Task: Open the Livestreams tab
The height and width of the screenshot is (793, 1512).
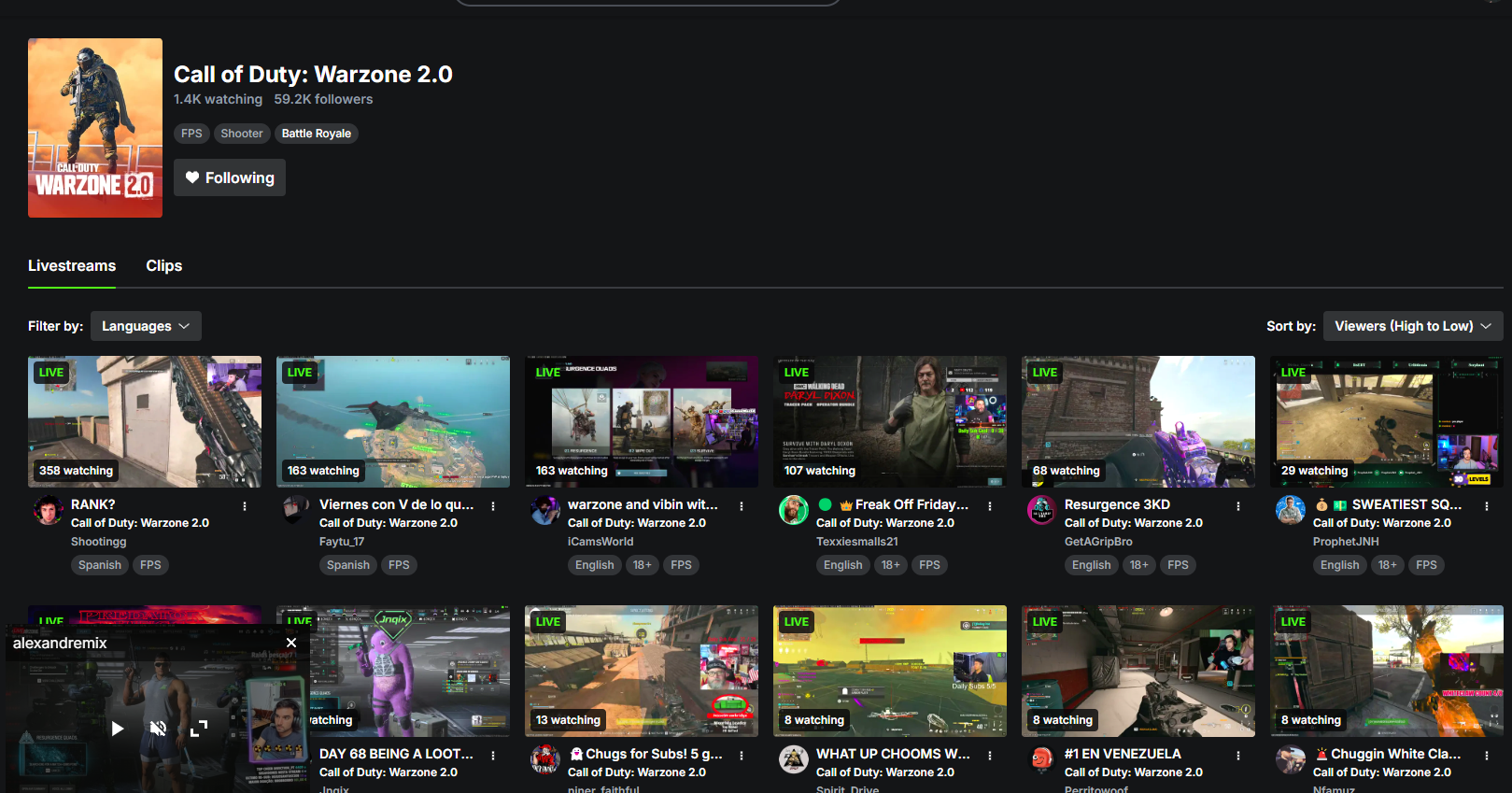Action: 72,266
